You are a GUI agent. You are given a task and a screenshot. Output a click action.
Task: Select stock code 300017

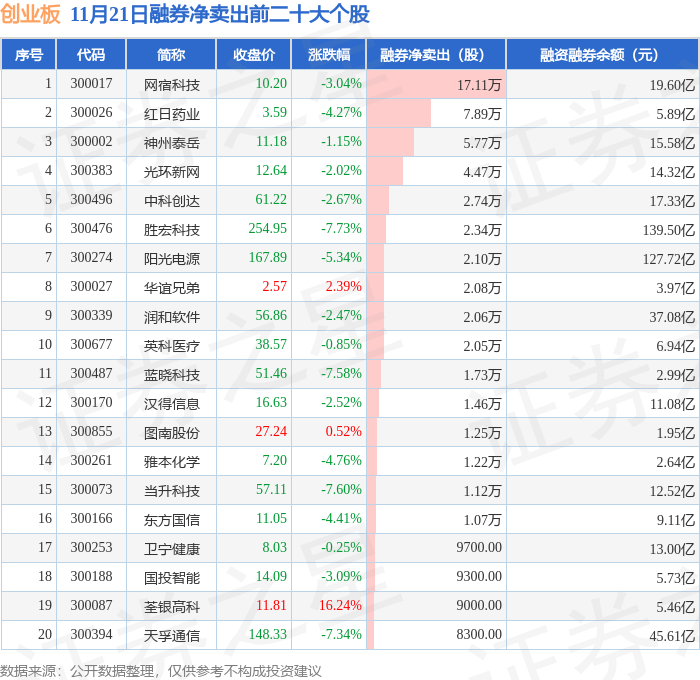pyautogui.click(x=91, y=83)
